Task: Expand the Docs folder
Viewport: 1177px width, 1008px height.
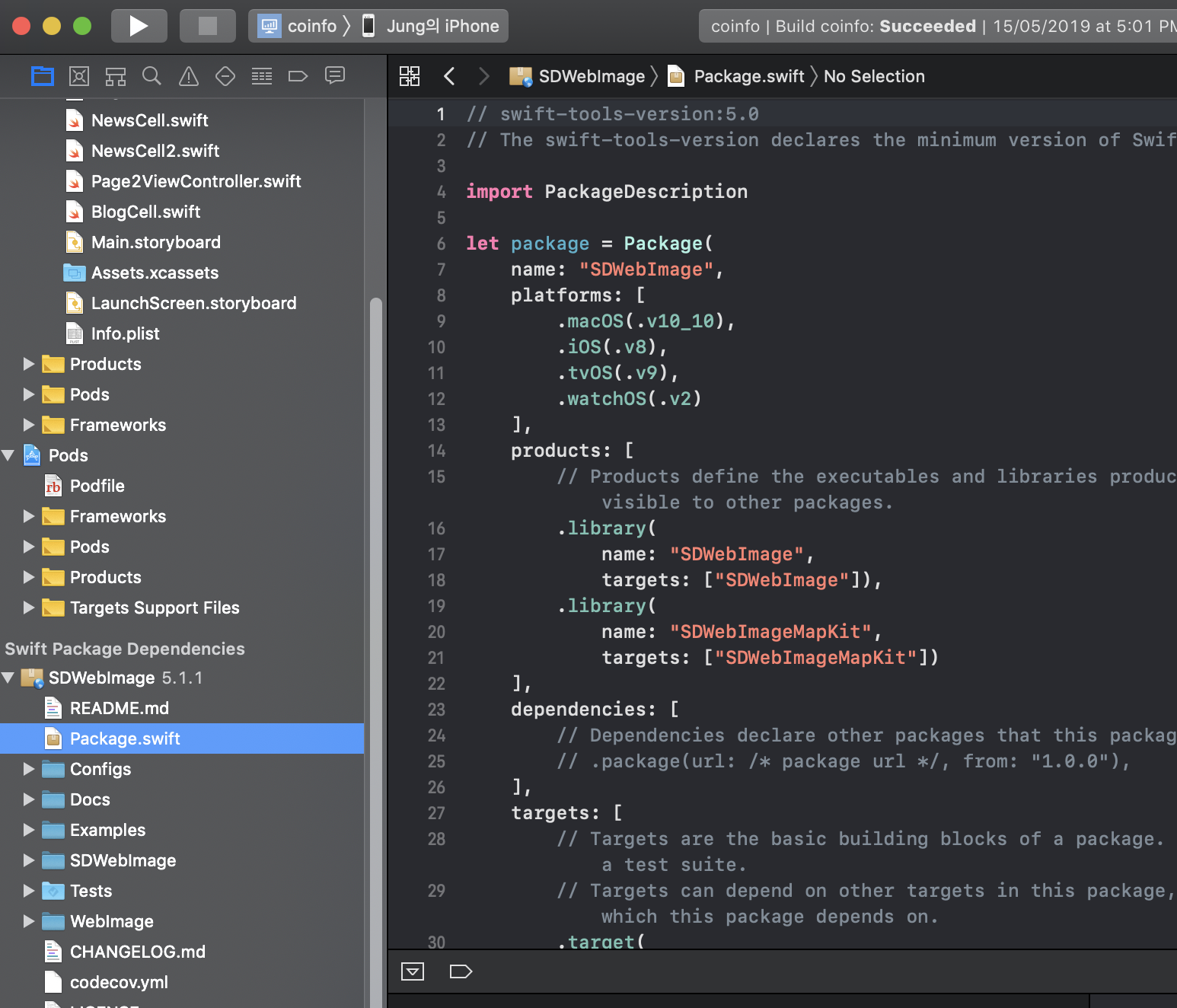Action: tap(29, 799)
